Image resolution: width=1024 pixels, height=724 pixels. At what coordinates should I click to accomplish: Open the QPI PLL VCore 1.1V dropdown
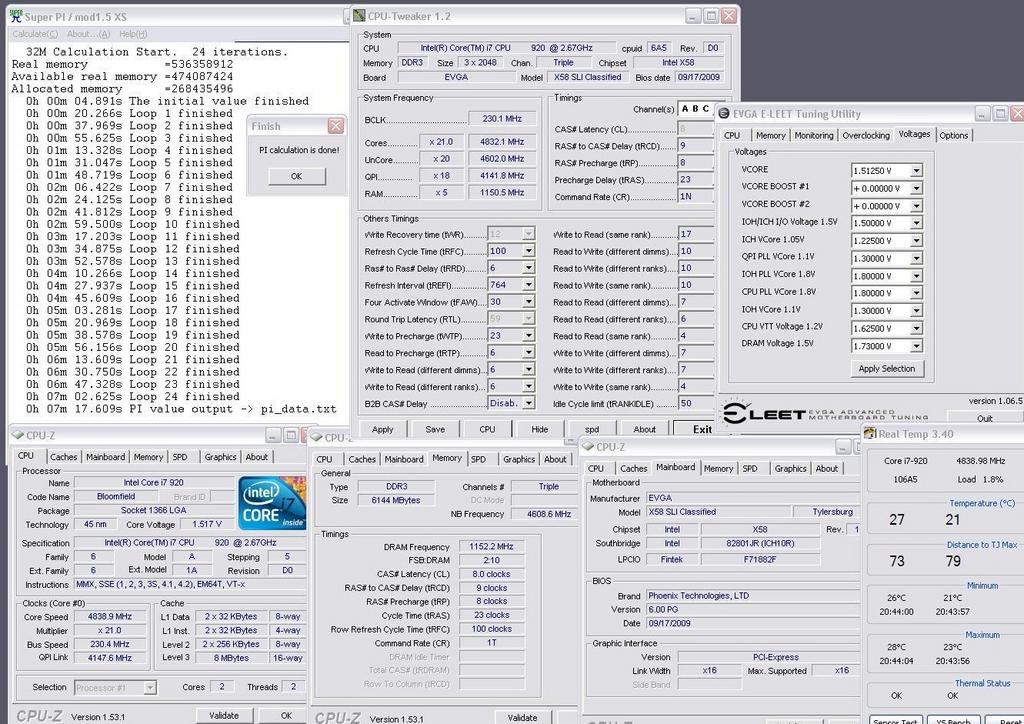pos(916,259)
